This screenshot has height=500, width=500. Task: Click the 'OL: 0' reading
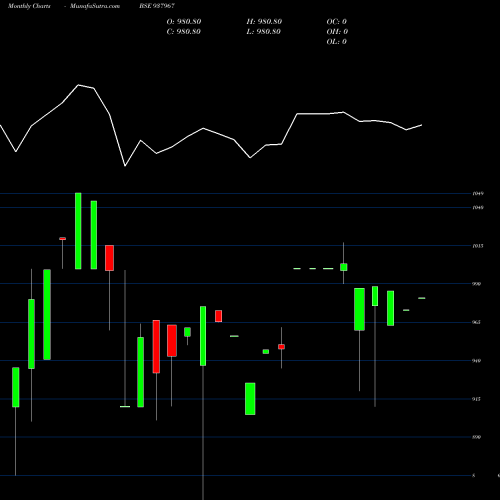point(336,42)
